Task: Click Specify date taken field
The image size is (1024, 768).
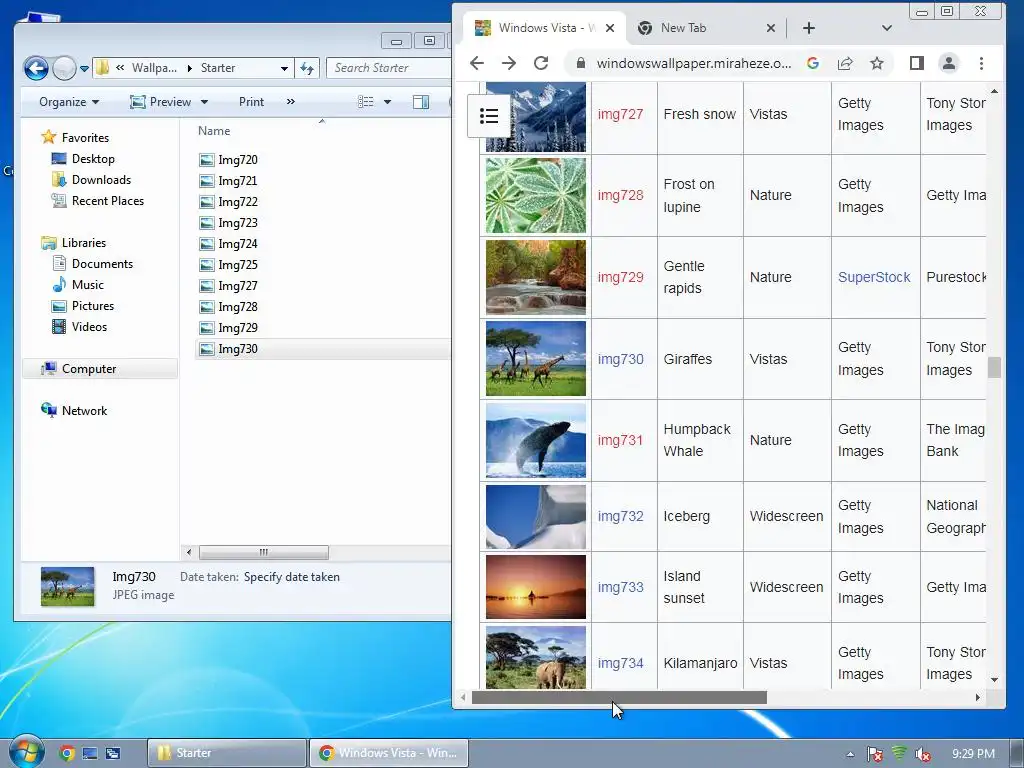Action: (x=291, y=577)
